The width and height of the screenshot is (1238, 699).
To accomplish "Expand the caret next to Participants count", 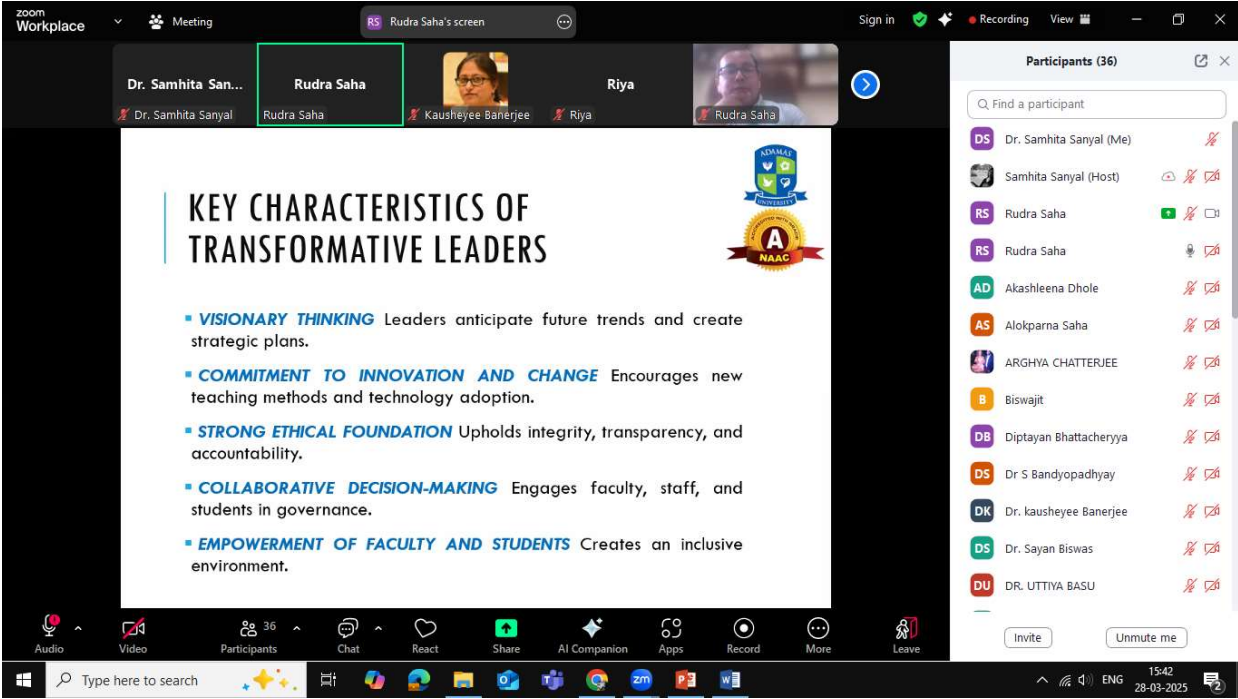I will pos(296,629).
